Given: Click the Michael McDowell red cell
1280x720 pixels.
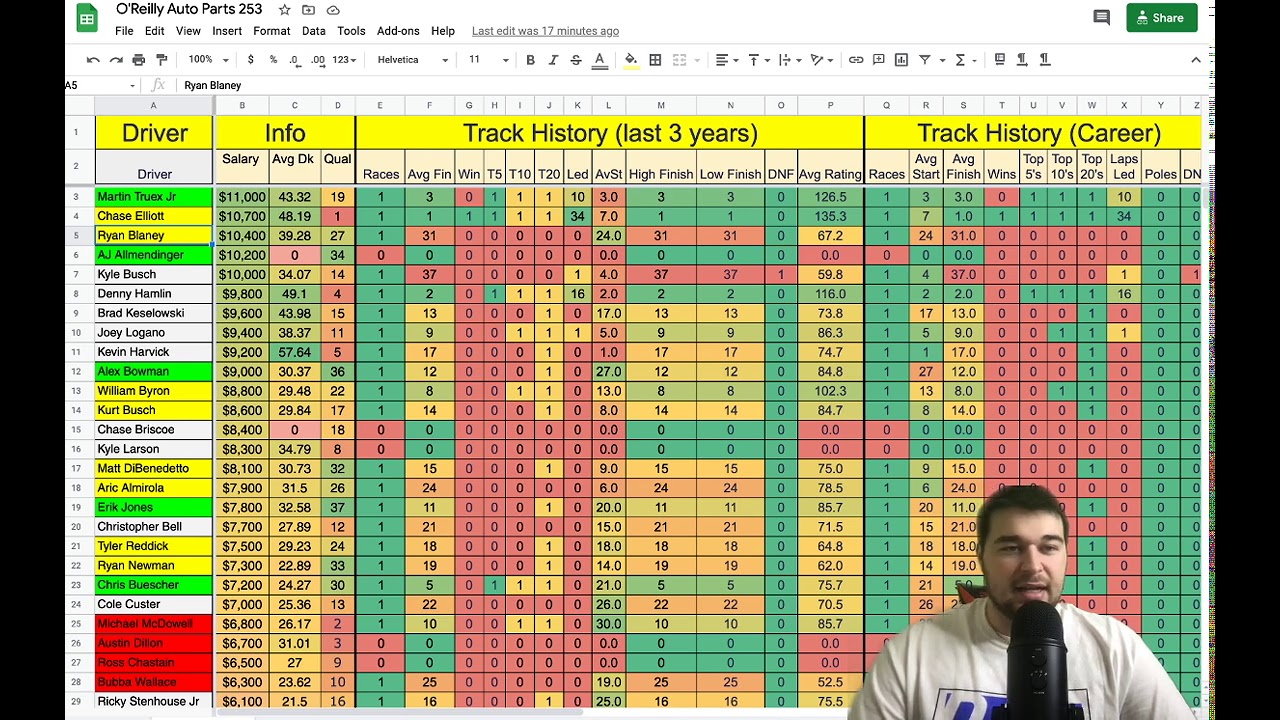Looking at the screenshot, I should point(154,624).
